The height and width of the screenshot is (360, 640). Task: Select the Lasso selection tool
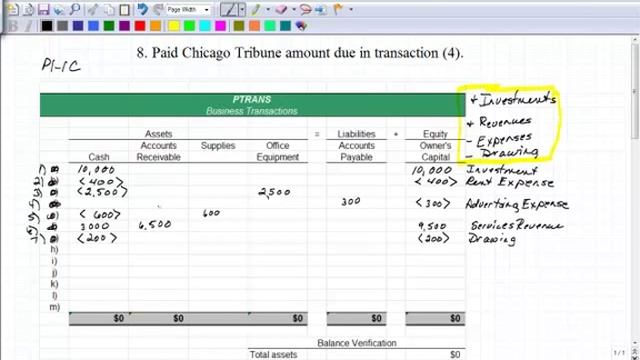coord(305,9)
